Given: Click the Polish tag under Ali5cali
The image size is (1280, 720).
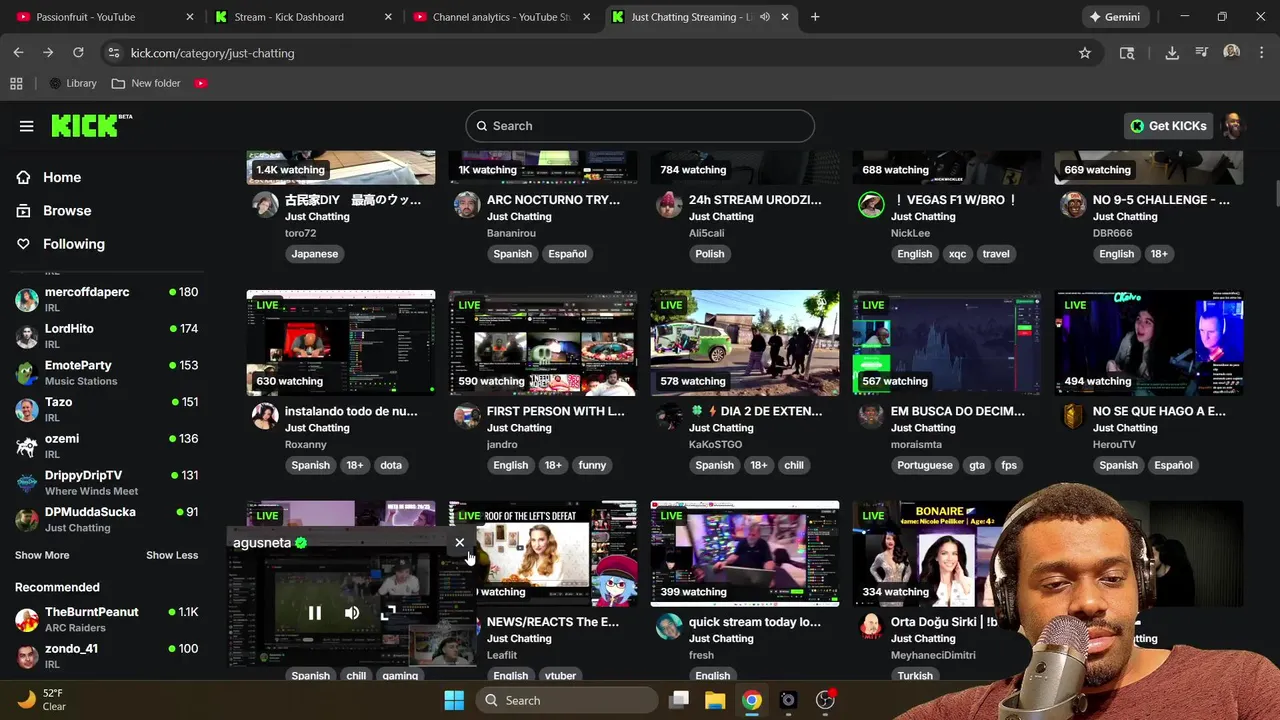Looking at the screenshot, I should point(710,254).
